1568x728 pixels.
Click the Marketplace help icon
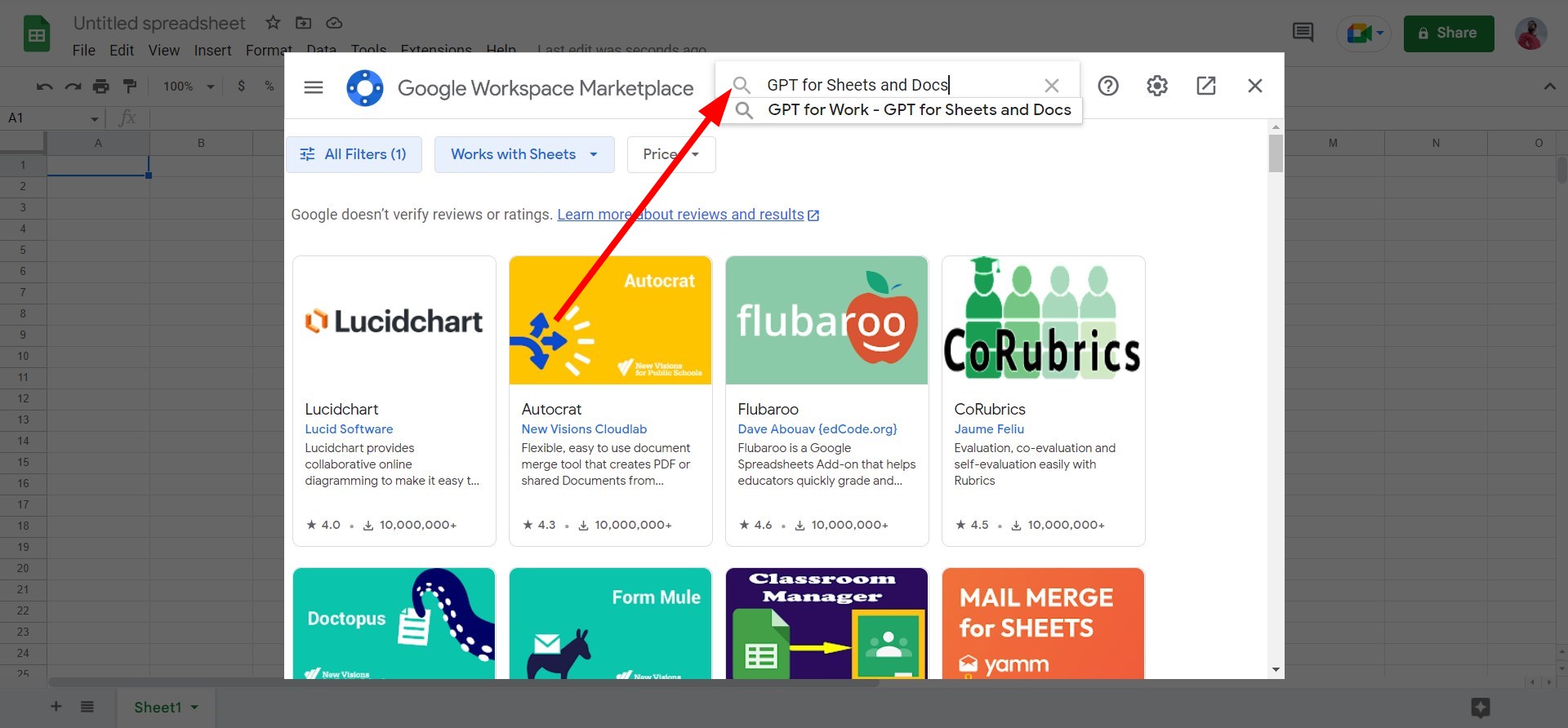click(1108, 86)
